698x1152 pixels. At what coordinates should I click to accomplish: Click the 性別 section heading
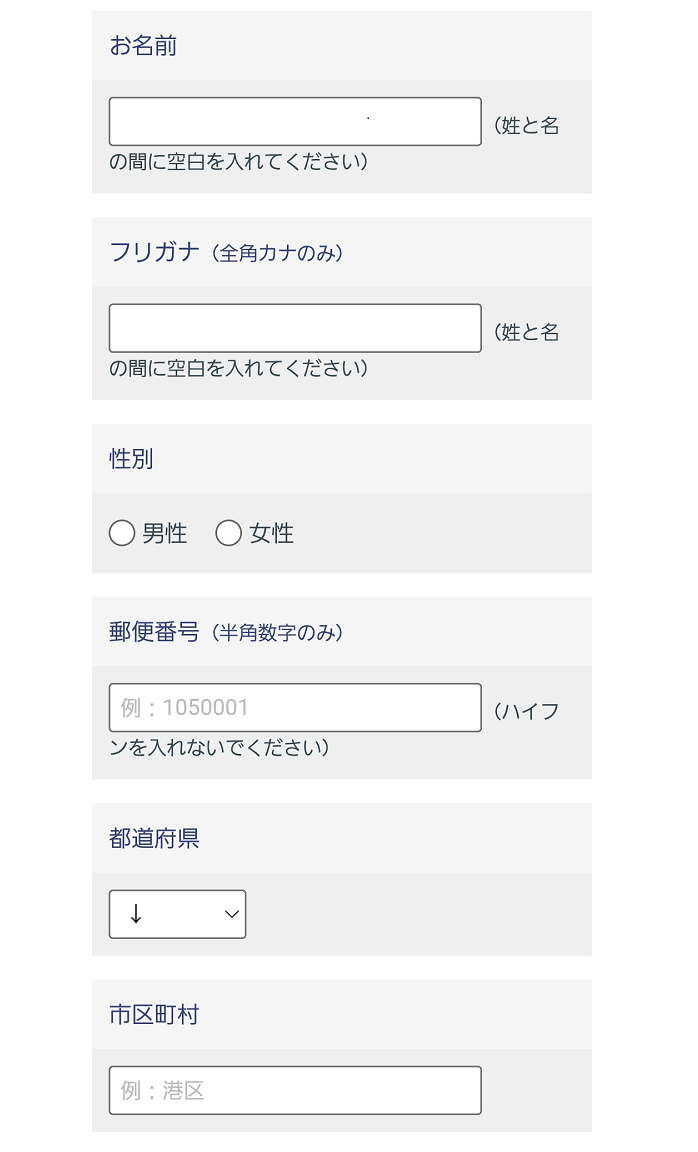pos(131,458)
